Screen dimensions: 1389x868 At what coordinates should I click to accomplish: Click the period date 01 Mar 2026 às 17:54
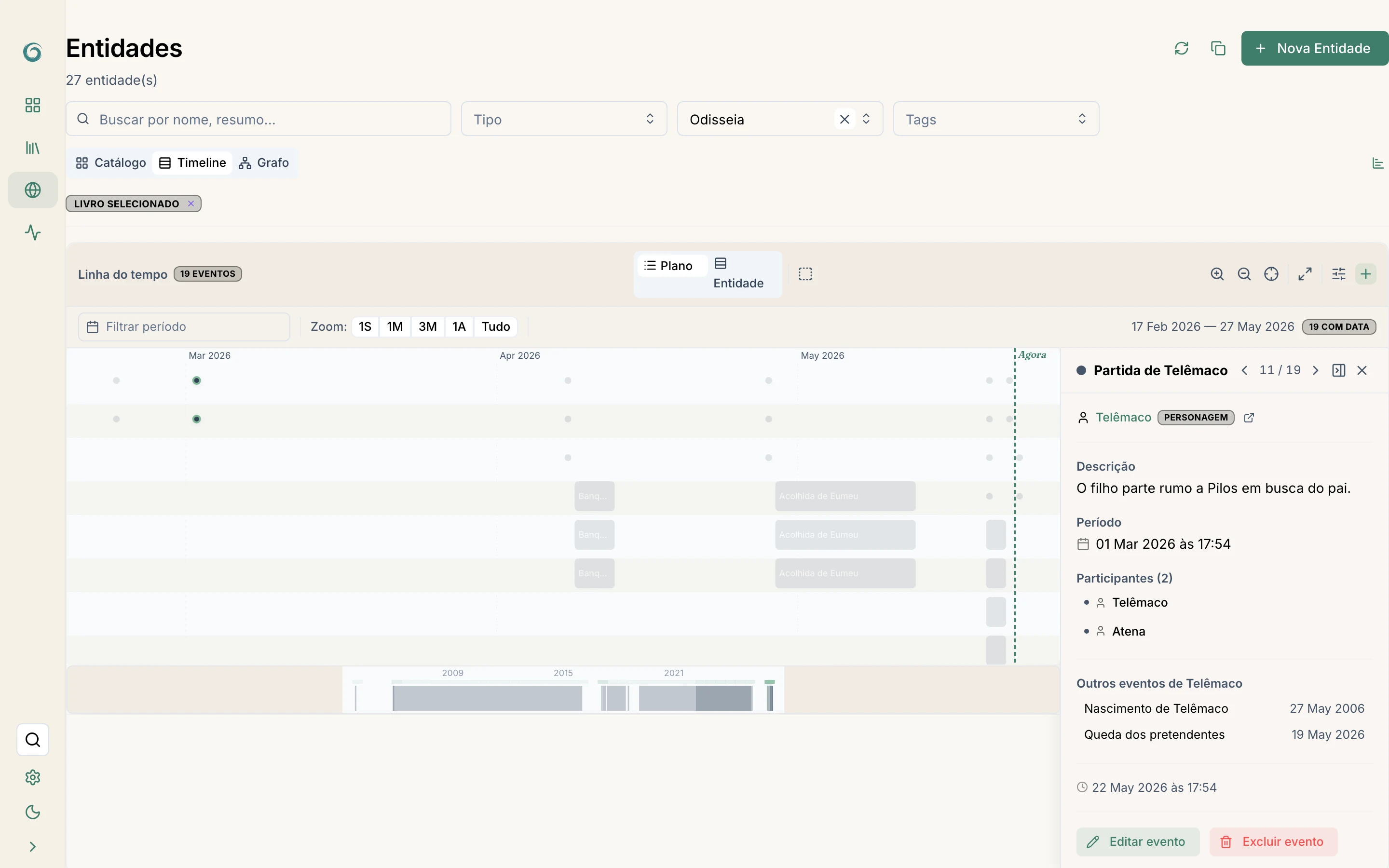click(x=1162, y=543)
